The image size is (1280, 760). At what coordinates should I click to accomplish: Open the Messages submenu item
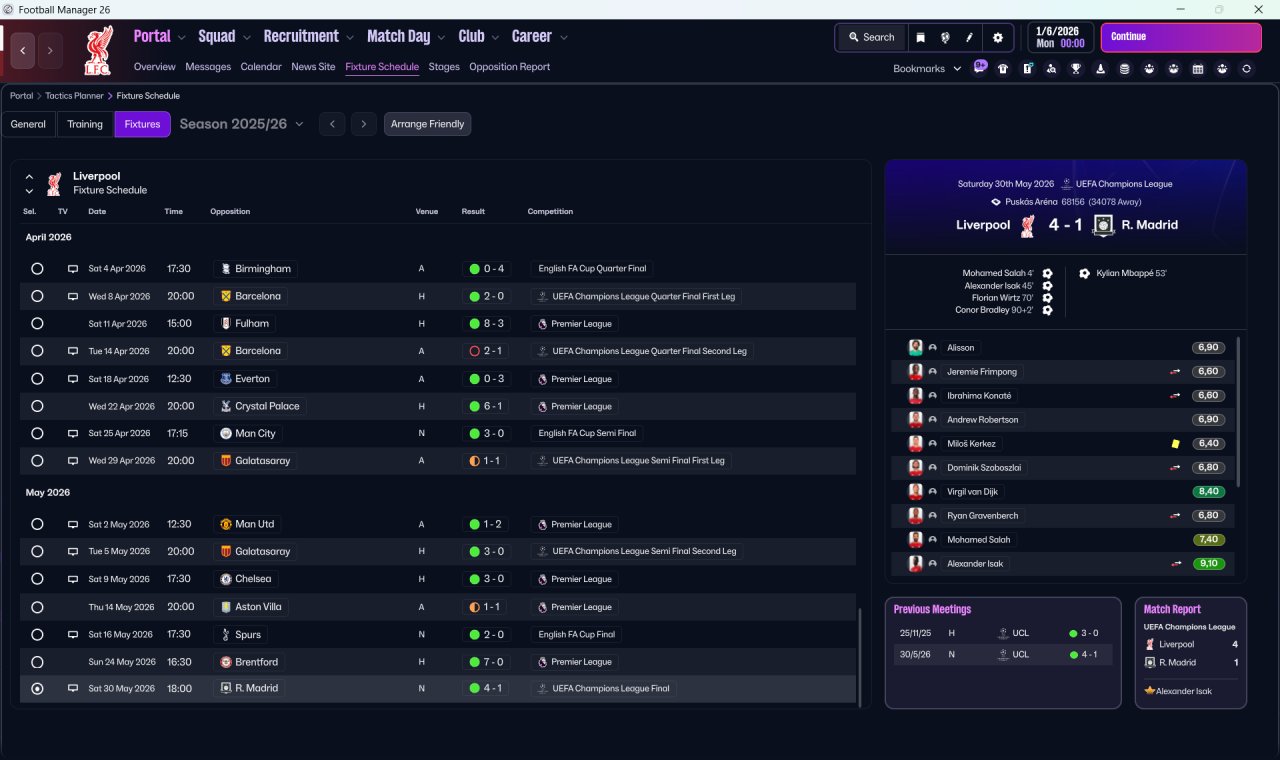[208, 67]
